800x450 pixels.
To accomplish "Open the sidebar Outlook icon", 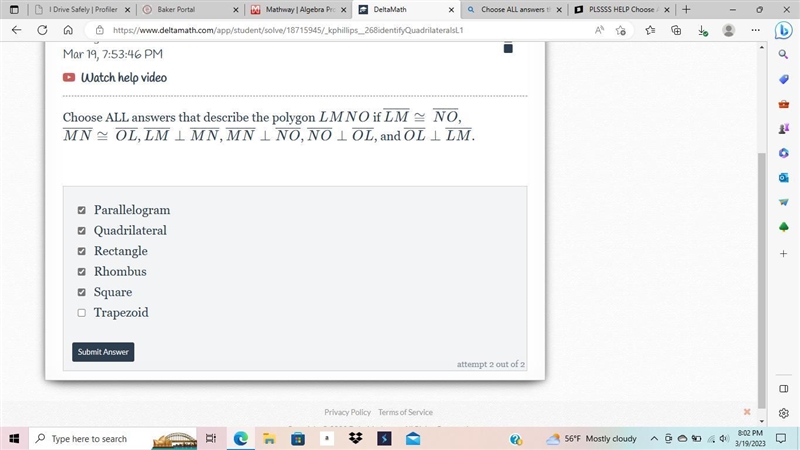I will pyautogui.click(x=783, y=178).
